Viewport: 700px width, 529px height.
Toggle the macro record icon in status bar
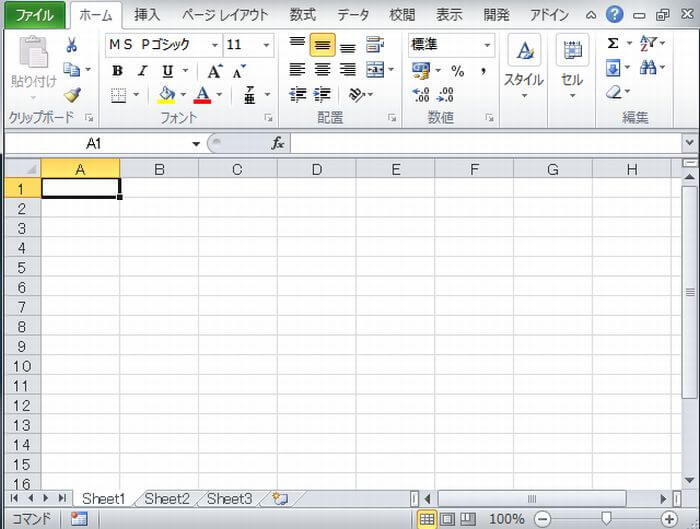point(79,519)
